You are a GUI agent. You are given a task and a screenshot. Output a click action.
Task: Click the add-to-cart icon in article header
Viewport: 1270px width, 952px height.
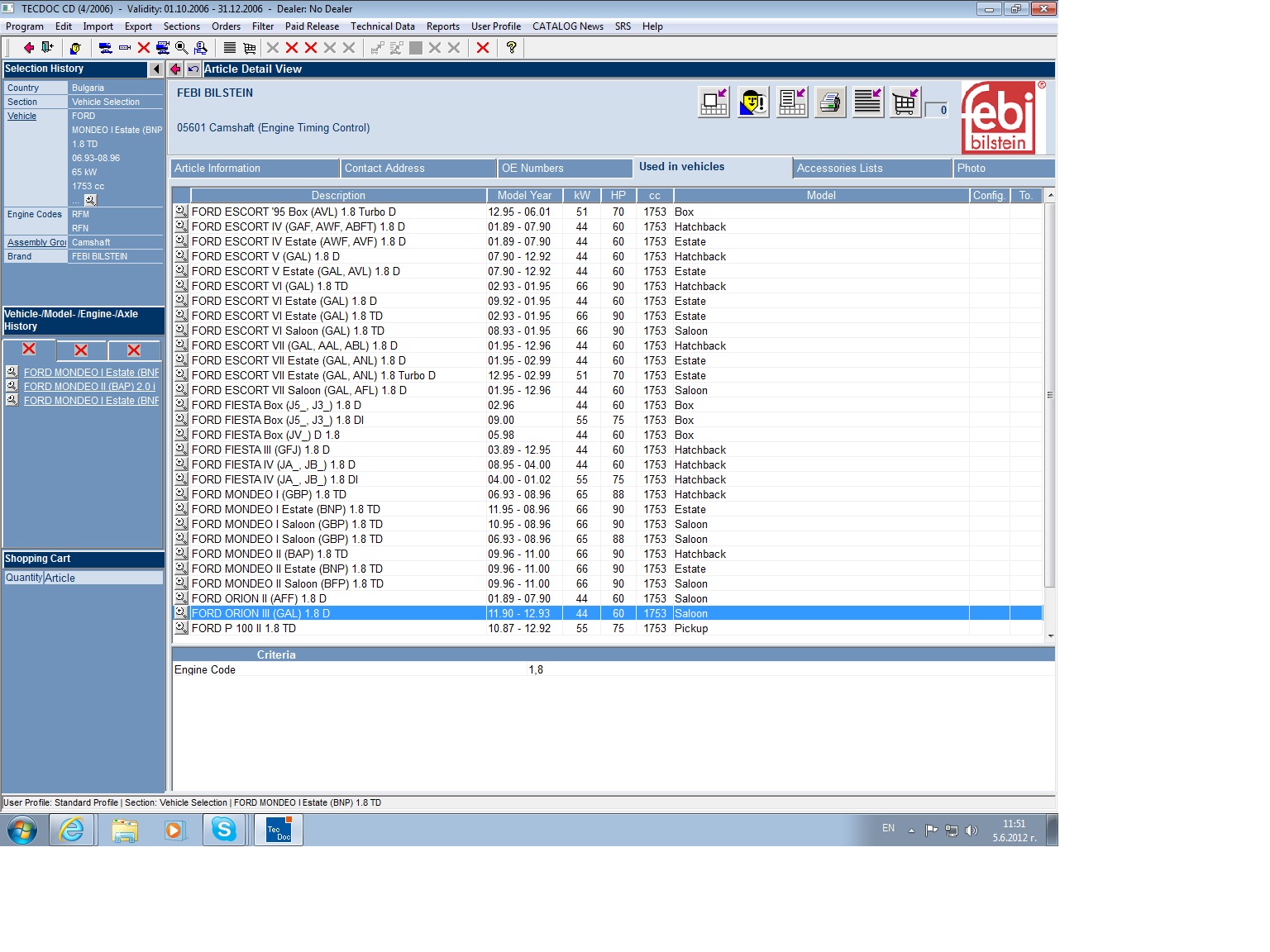click(906, 102)
